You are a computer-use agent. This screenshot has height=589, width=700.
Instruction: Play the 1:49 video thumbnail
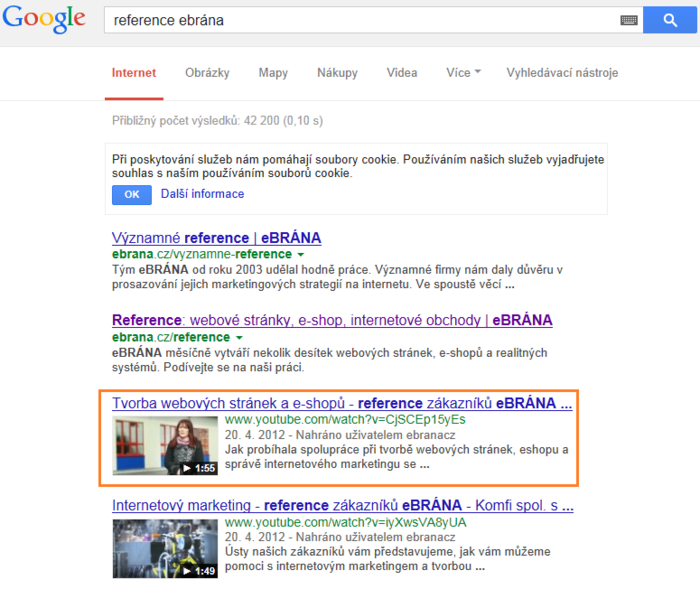click(x=165, y=548)
